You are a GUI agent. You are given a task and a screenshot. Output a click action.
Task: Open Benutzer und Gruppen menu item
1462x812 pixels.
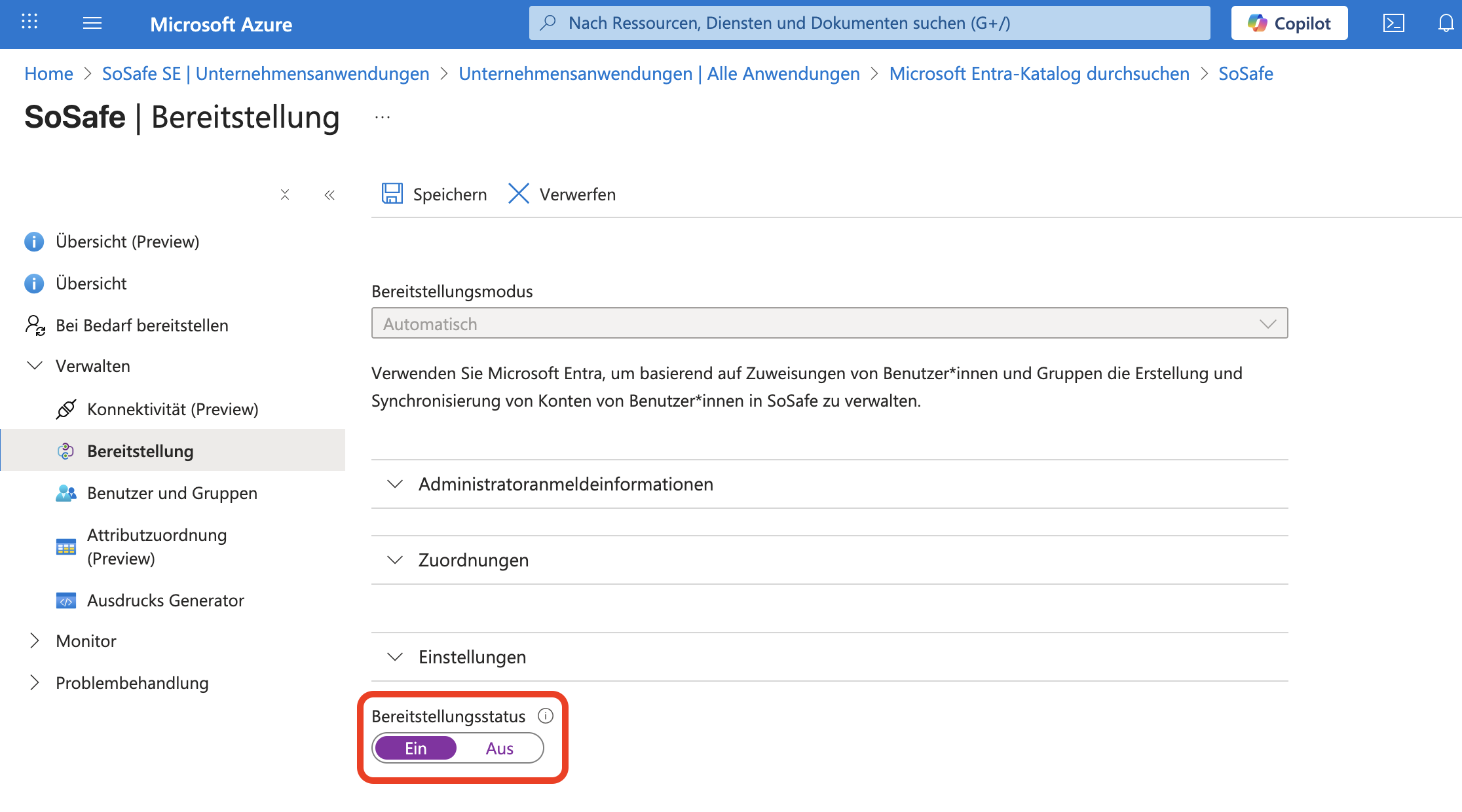coord(172,492)
